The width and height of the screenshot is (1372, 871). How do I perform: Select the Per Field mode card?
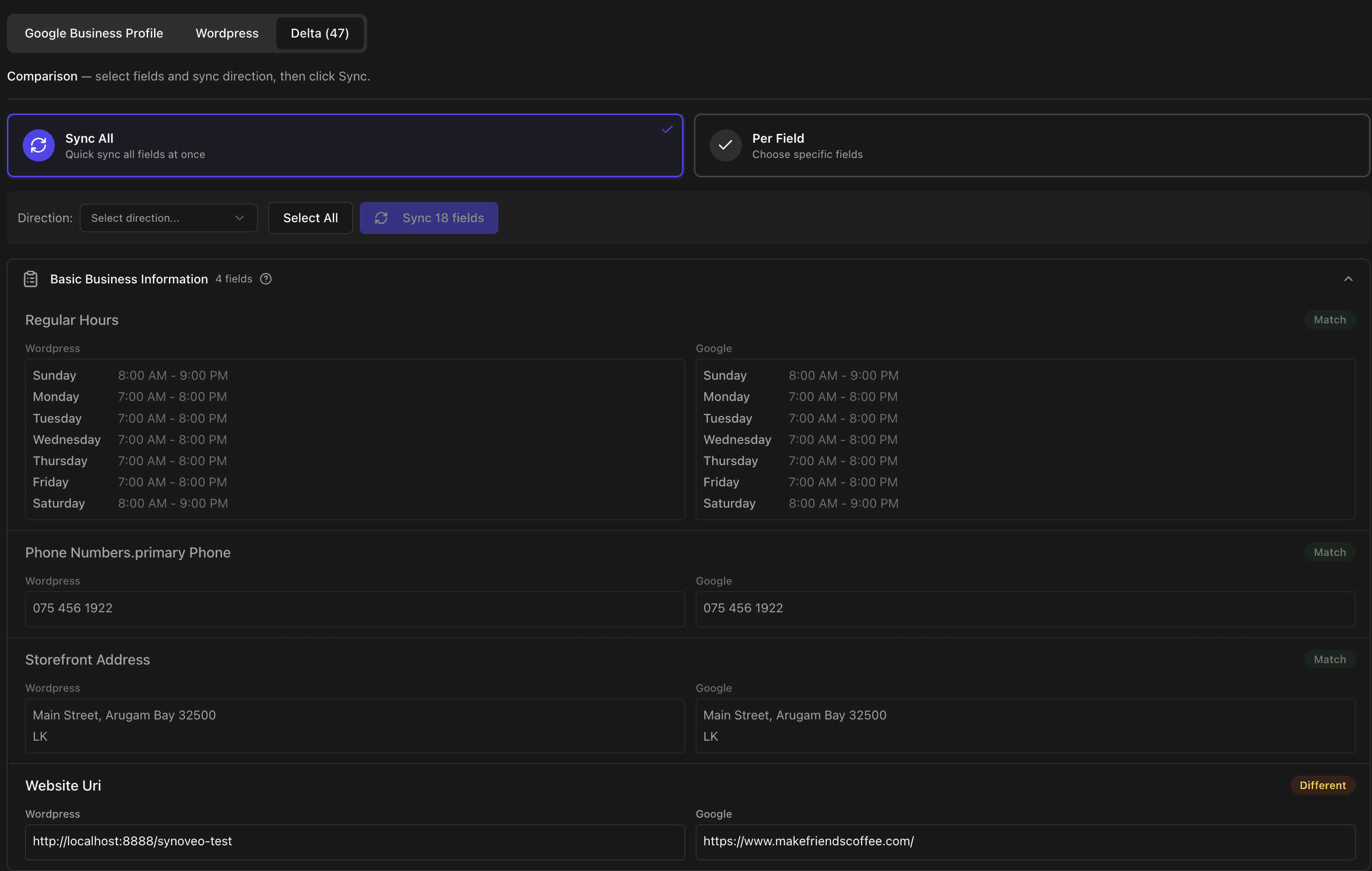1031,145
